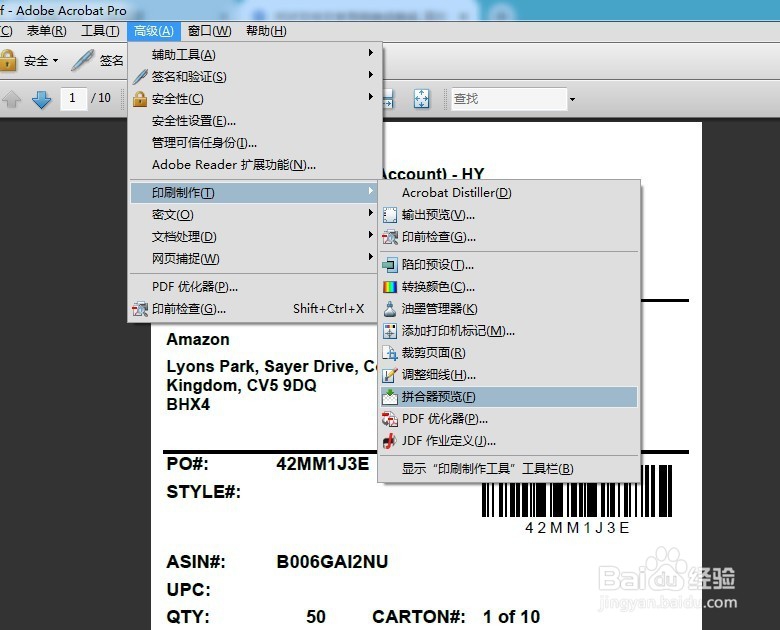This screenshot has width=780, height=630.
Task: Click the CARTON# value 1 of 10
Action: [511, 617]
